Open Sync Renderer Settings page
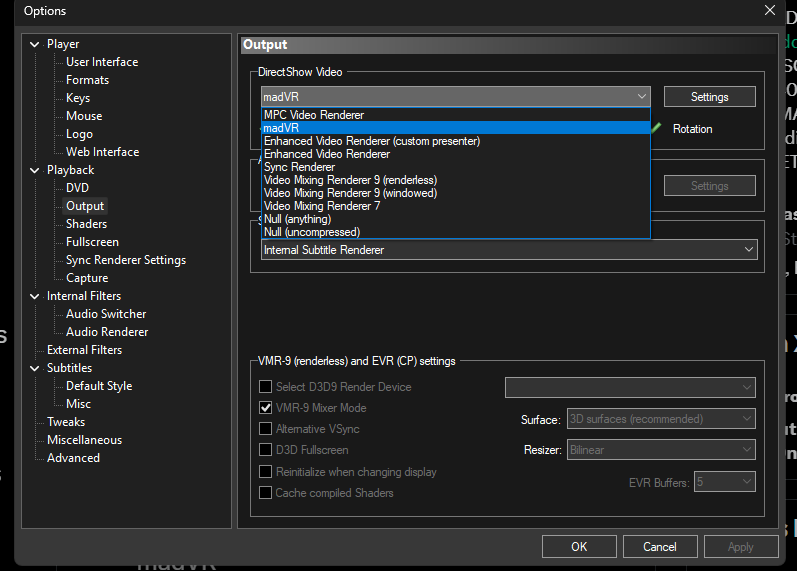797x571 pixels. (x=126, y=260)
